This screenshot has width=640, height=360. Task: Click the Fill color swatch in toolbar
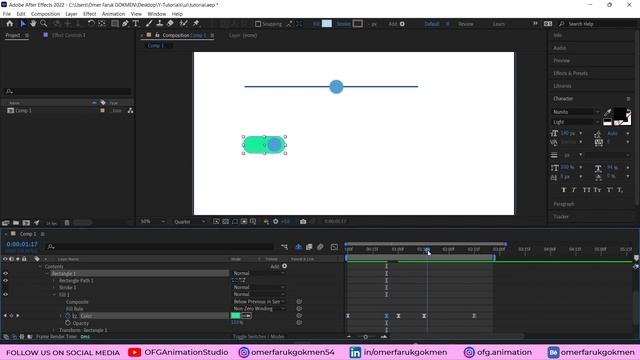(x=327, y=24)
